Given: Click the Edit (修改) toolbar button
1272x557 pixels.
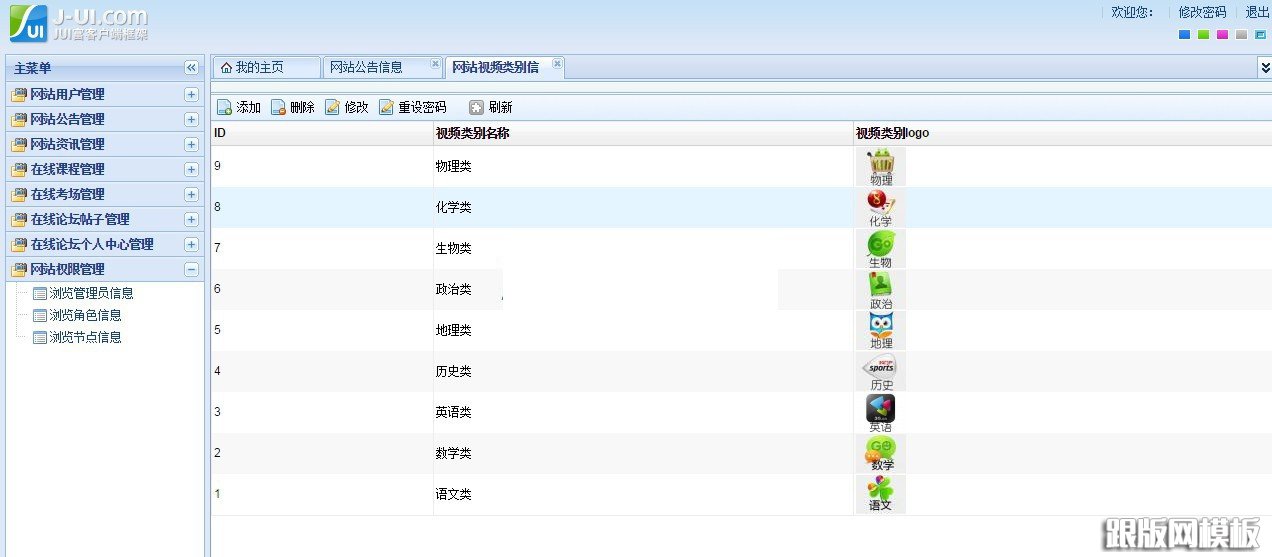Looking at the screenshot, I should click(347, 108).
